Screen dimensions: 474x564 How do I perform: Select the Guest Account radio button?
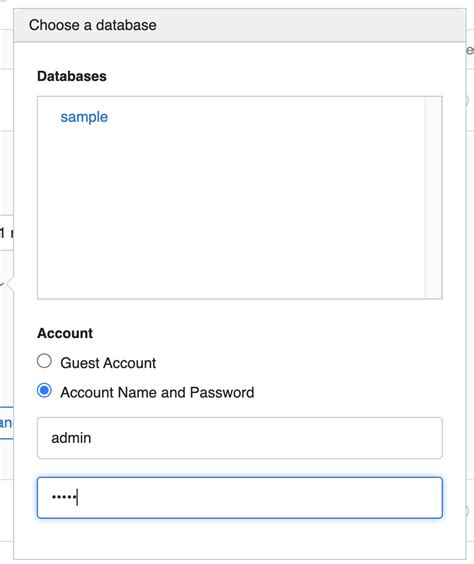[x=44, y=361]
